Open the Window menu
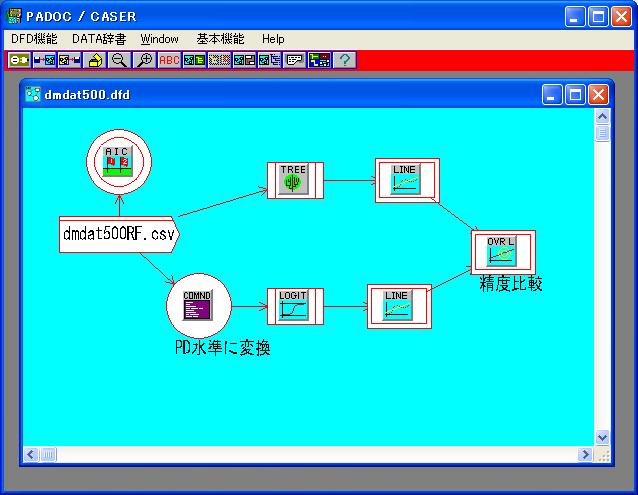 pyautogui.click(x=159, y=39)
